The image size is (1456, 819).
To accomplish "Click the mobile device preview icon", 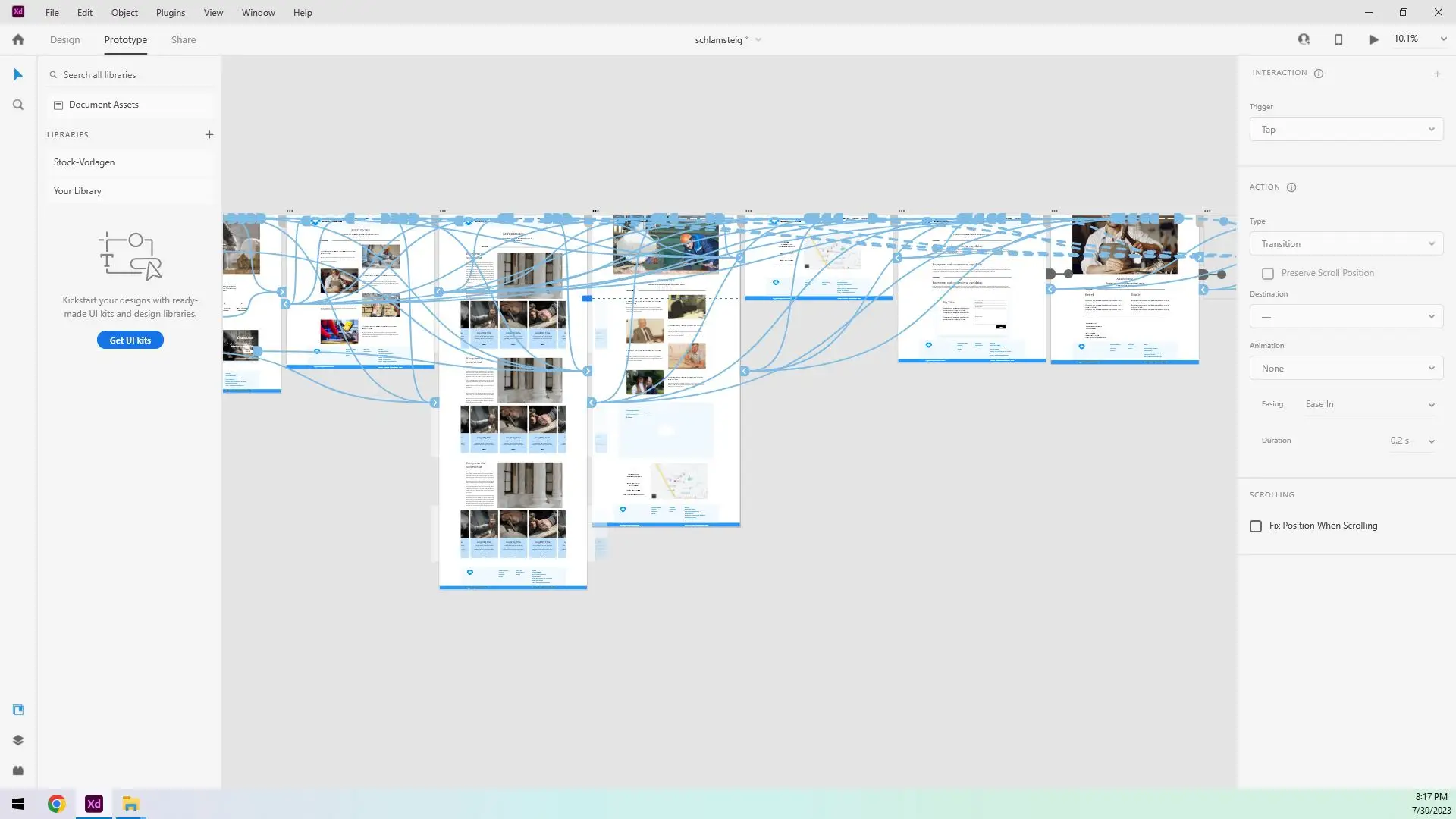I will (x=1338, y=39).
